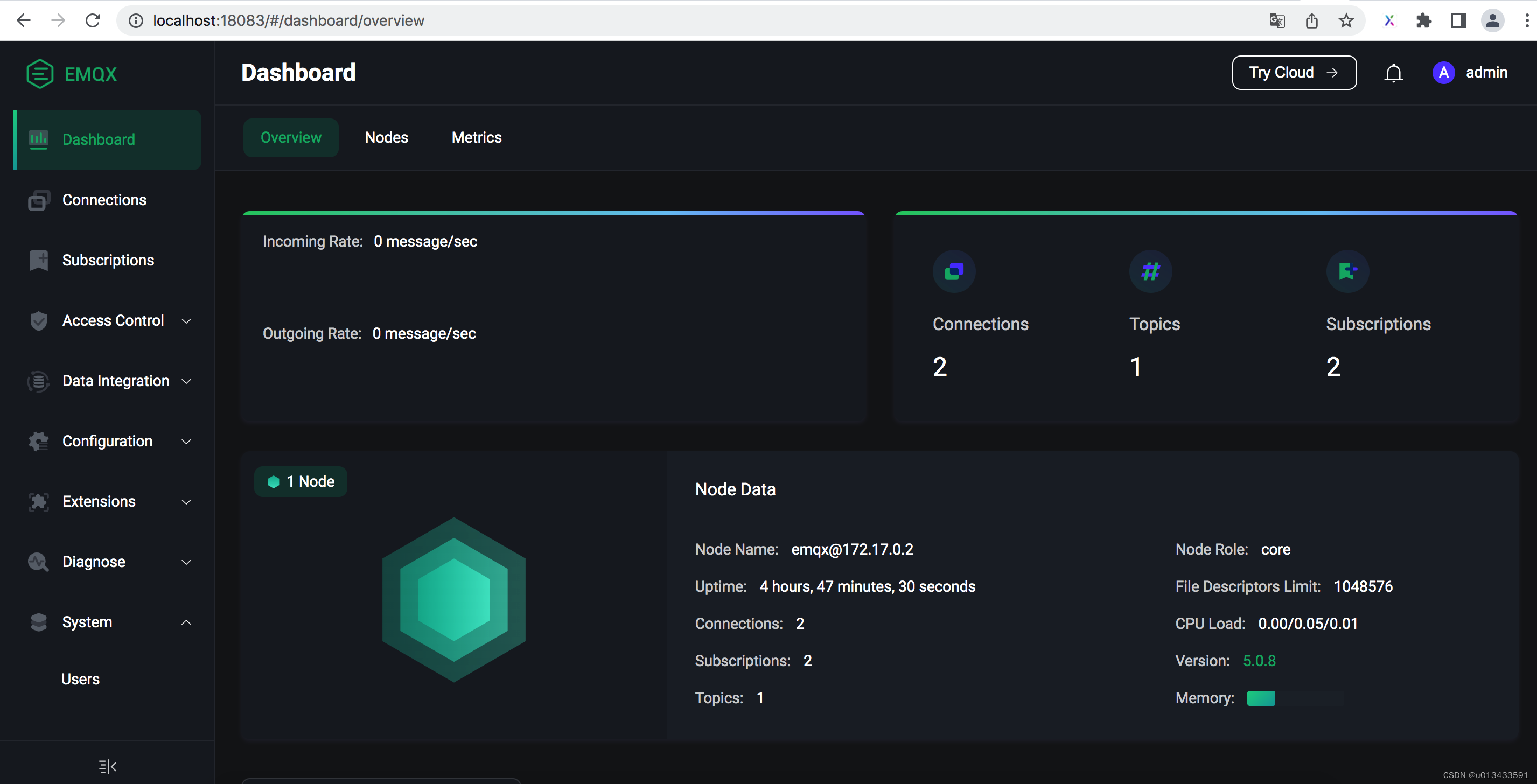Screen dimensions: 1537x784
Task: Click the Configuration gear icon
Action: point(39,441)
